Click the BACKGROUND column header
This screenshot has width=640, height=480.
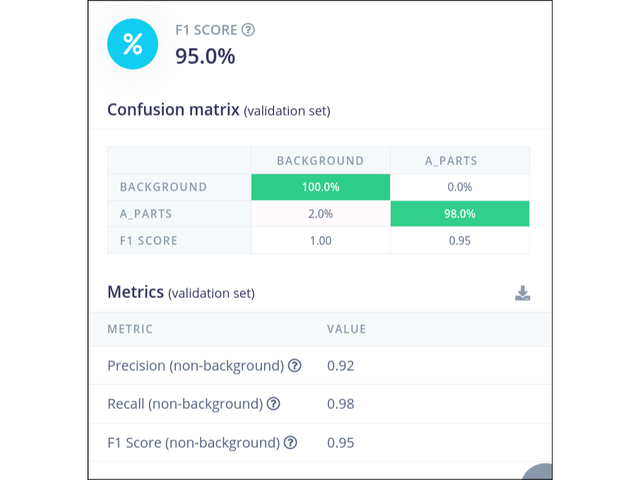pyautogui.click(x=320, y=160)
